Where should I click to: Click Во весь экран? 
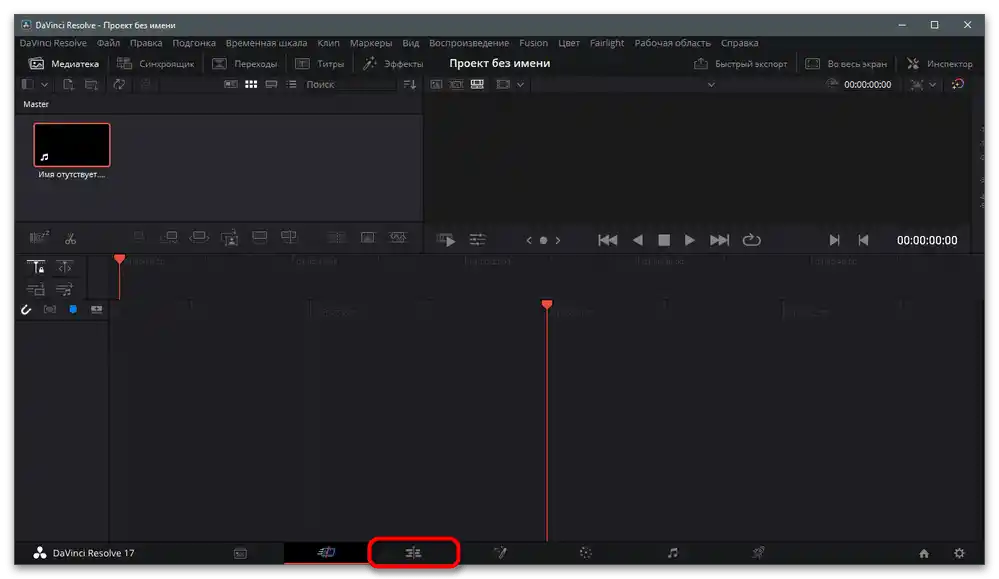845,64
